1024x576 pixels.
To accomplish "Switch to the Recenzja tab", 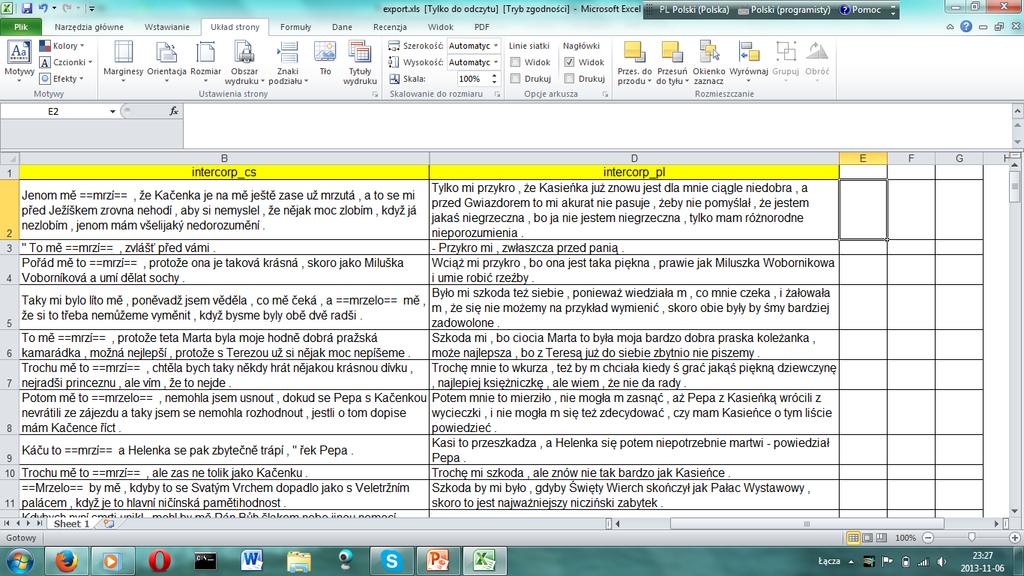I will [x=390, y=27].
